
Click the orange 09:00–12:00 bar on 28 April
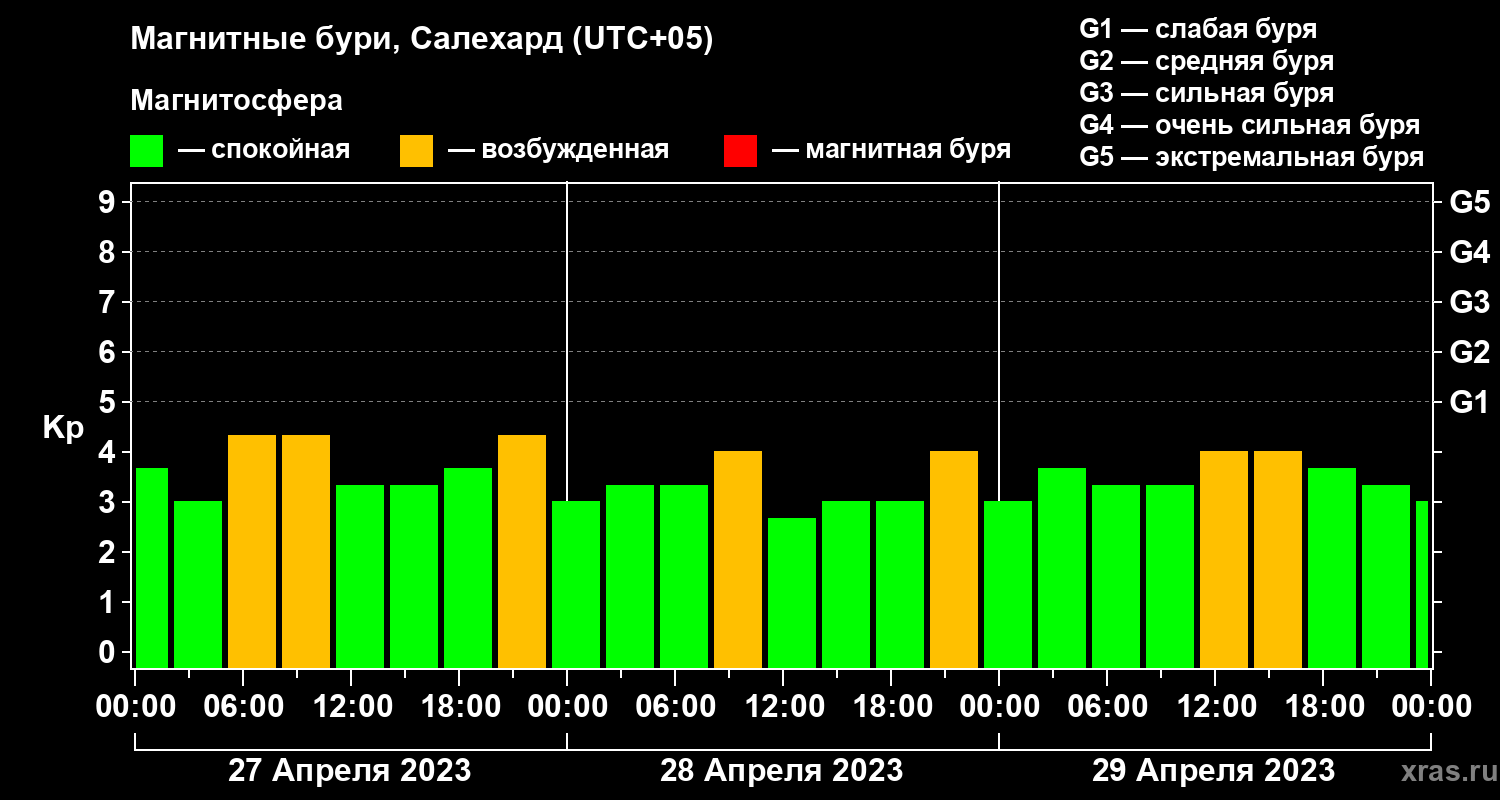point(738,559)
